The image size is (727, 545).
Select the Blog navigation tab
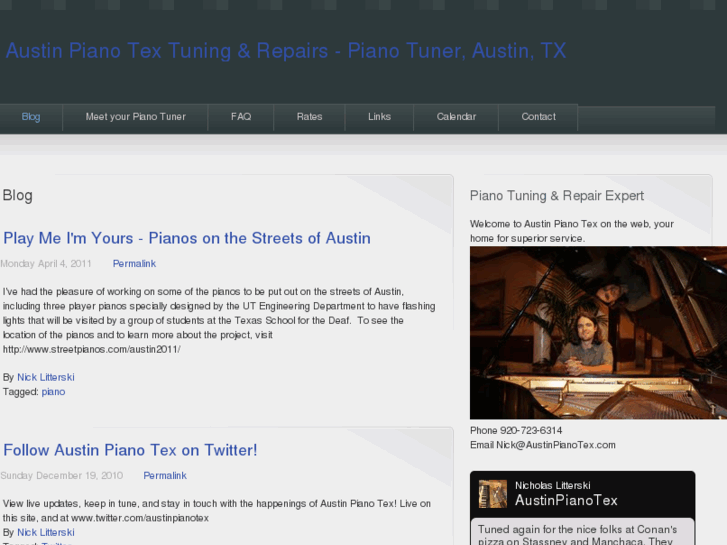click(31, 117)
